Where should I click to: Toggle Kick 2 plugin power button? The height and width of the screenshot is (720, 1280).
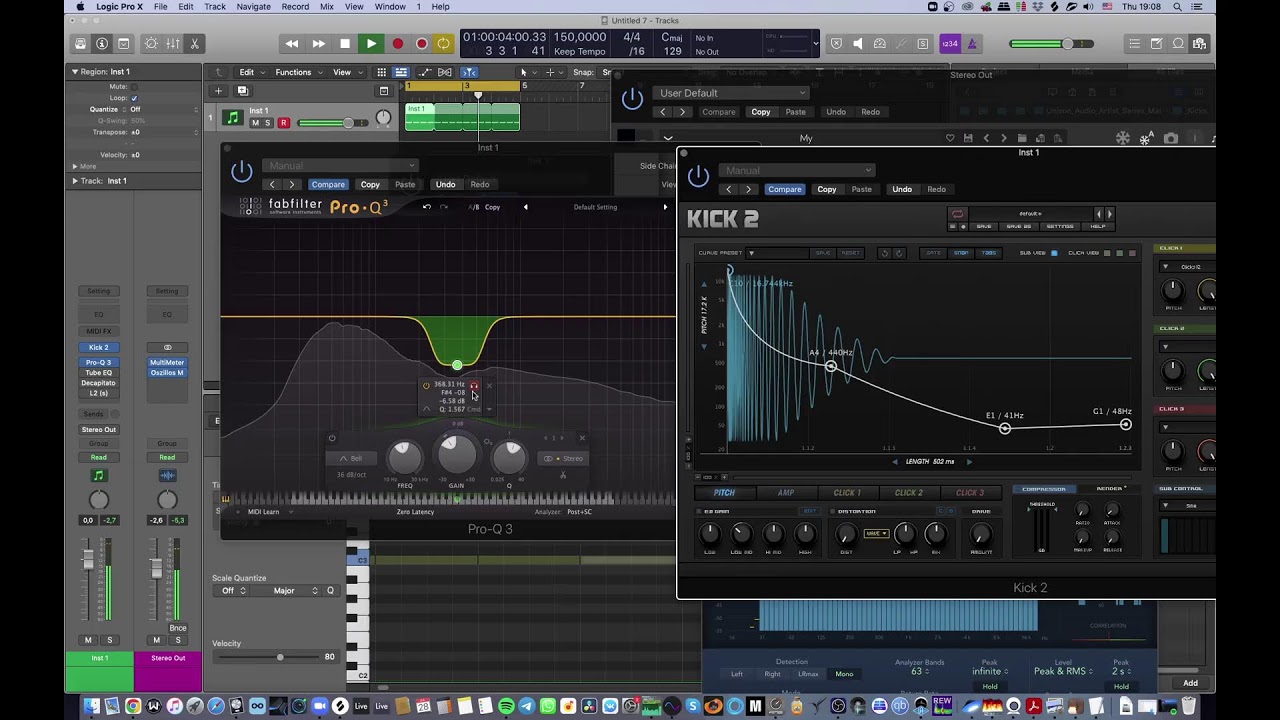(x=699, y=176)
